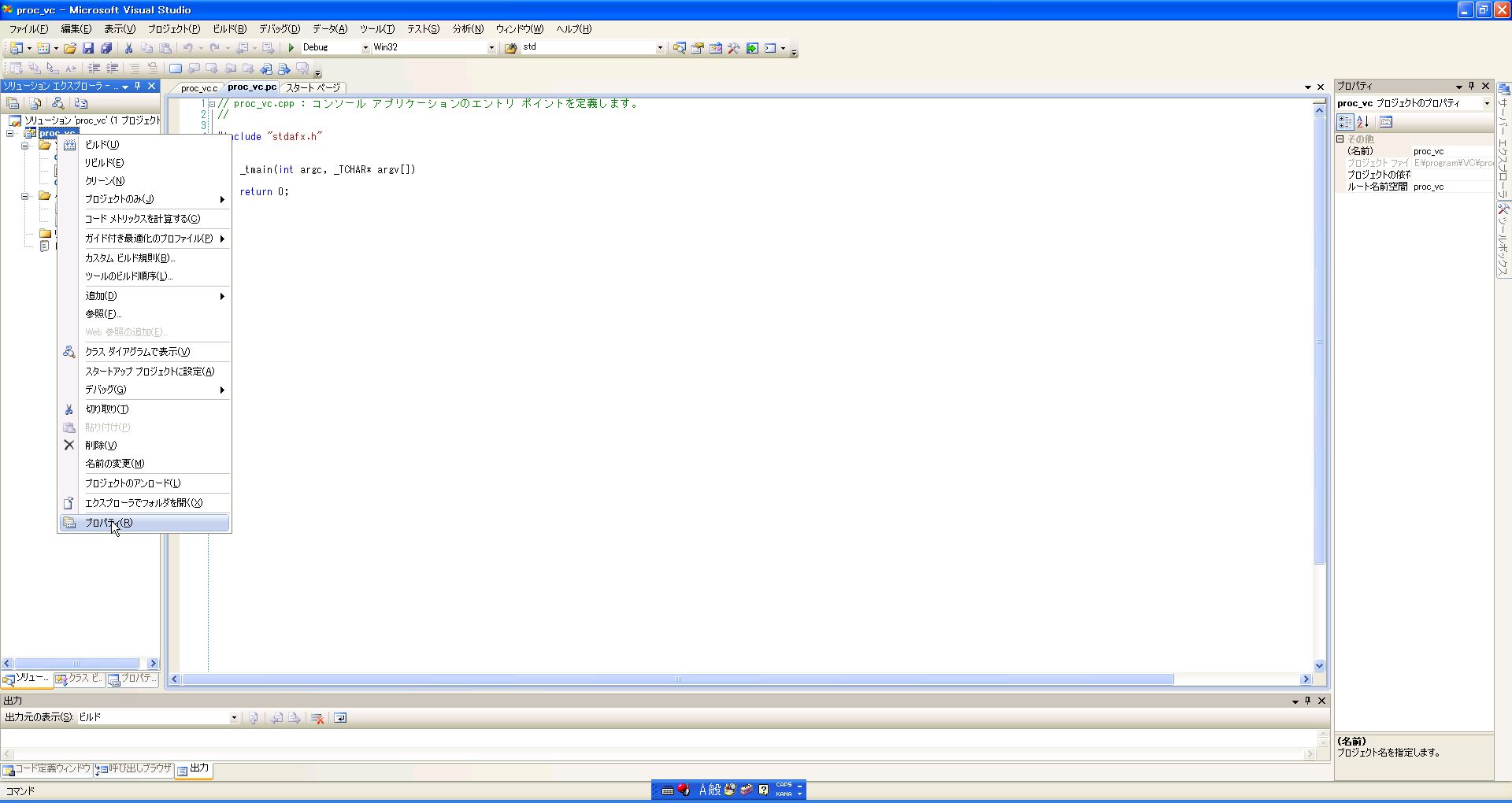This screenshot has width=1512, height=803.
Task: Open the ツールボックス side tab
Action: coord(1503,239)
